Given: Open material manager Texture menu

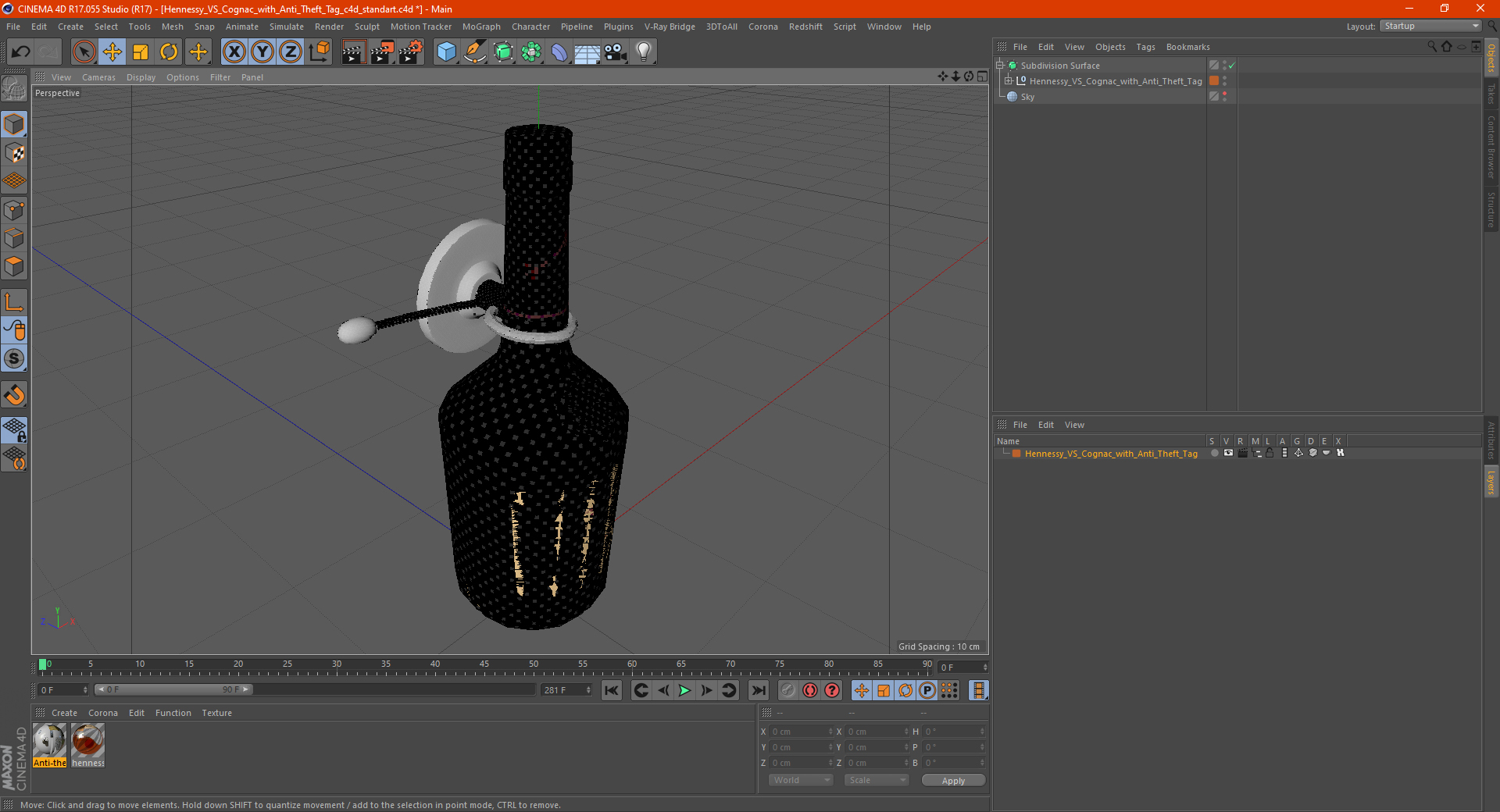Looking at the screenshot, I should [216, 713].
